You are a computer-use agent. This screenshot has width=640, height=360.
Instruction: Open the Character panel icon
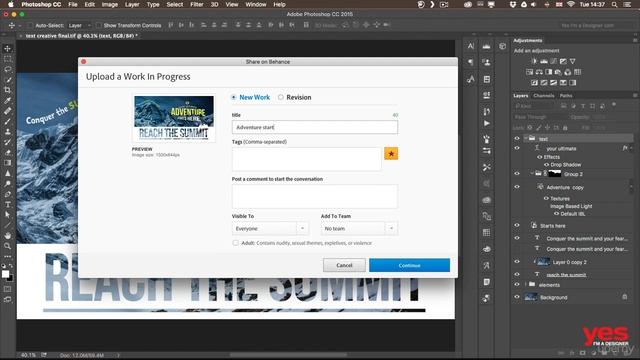(471, 46)
